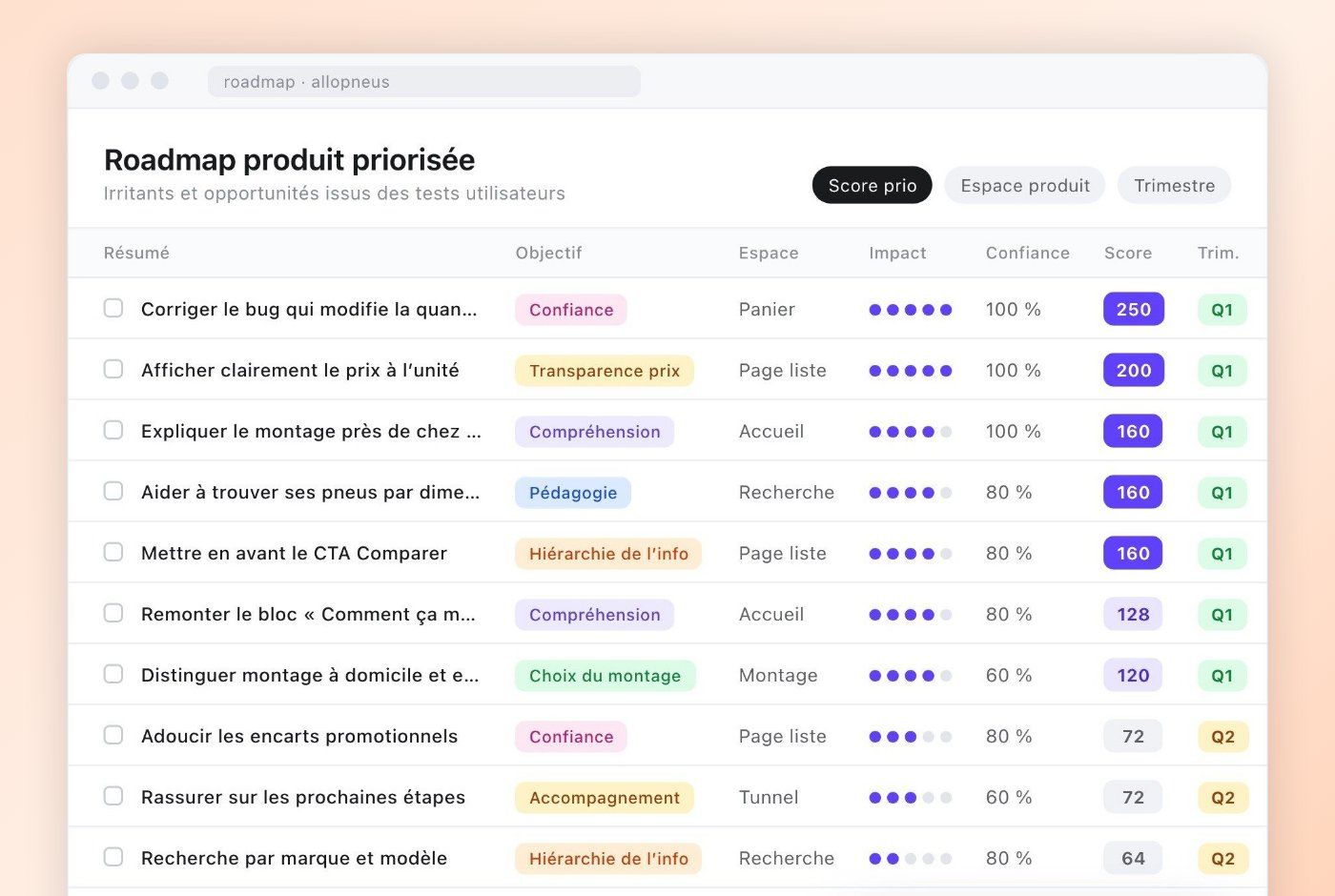Click the score badge 128
Screen dimensions: 1335x896
(x=1133, y=614)
